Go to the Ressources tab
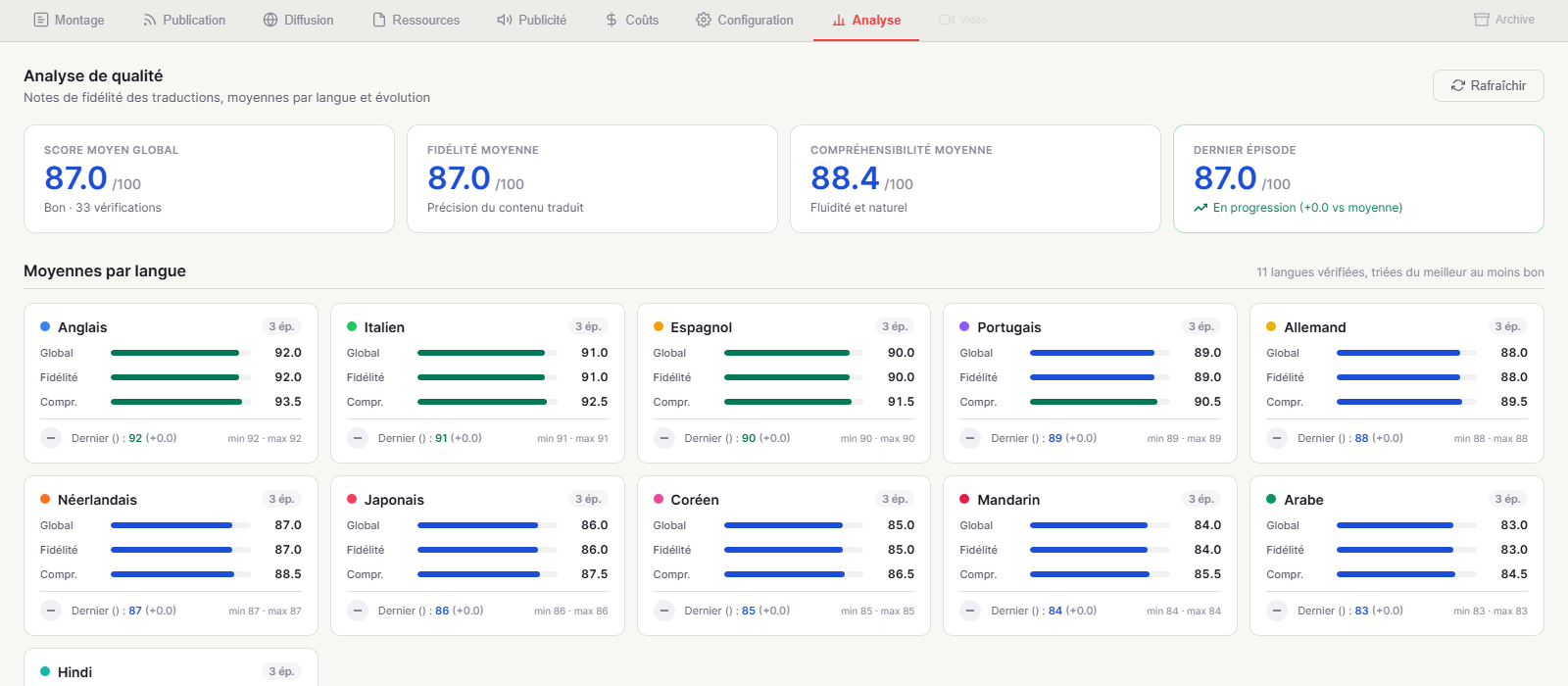Image resolution: width=1568 pixels, height=686 pixels. (x=416, y=20)
